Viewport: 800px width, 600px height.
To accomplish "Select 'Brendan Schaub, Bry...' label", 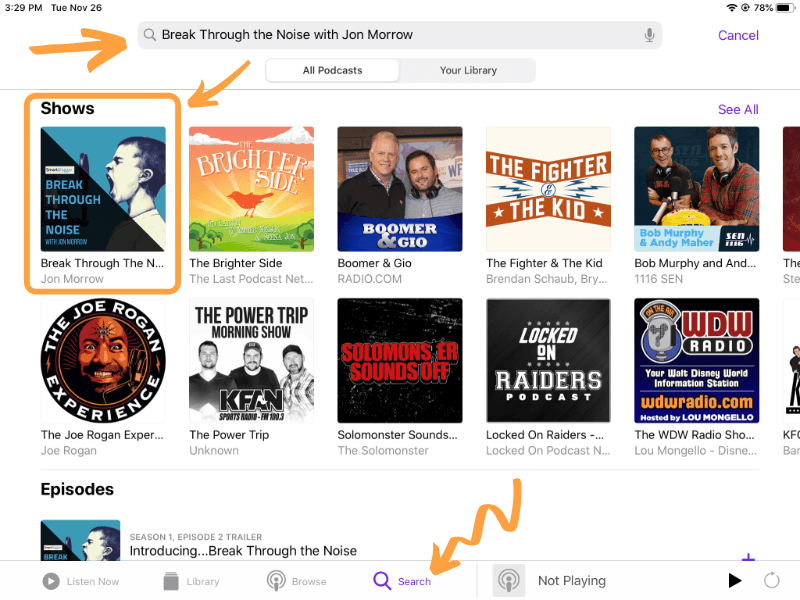I will [x=546, y=279].
